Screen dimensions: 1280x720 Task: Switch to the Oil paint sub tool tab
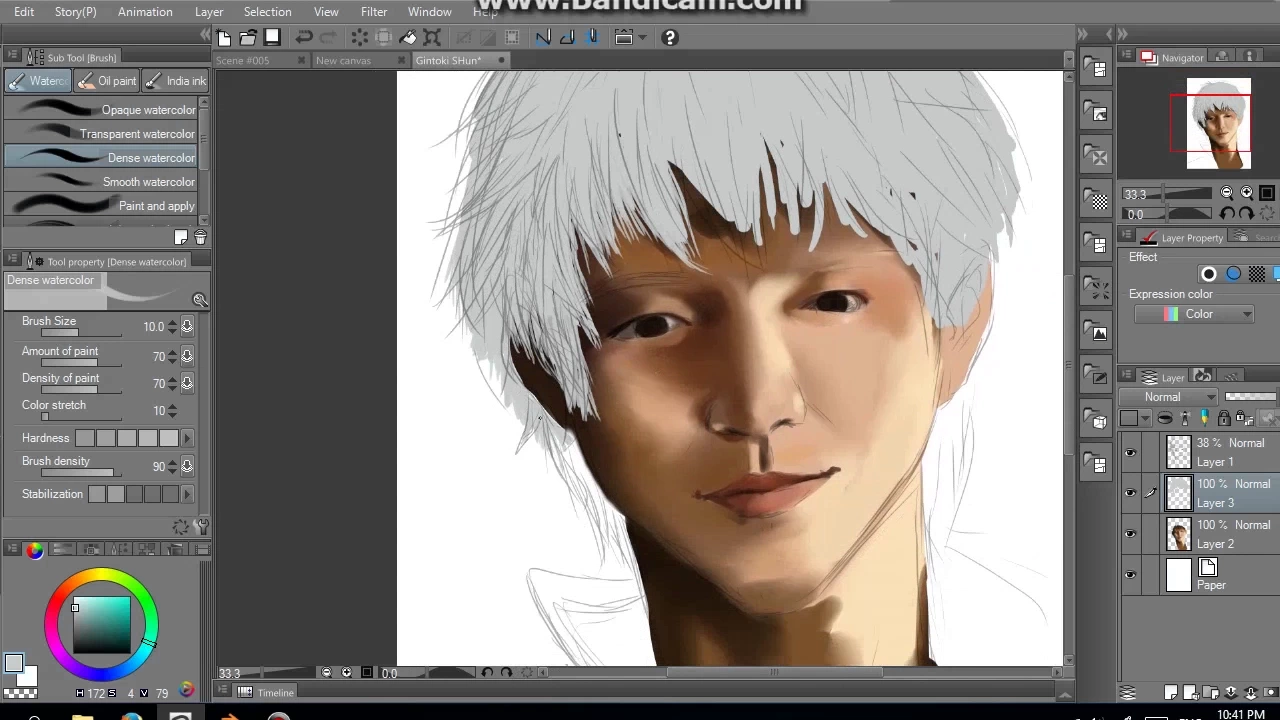106,81
